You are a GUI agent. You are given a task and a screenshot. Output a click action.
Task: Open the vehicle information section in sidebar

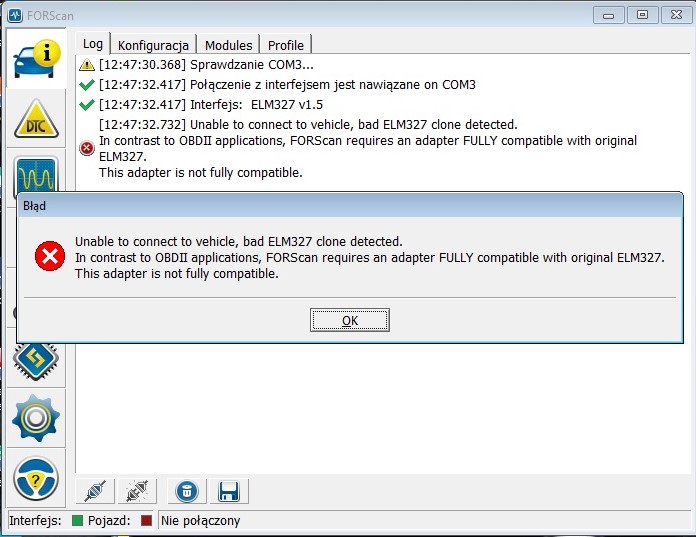coord(37,60)
